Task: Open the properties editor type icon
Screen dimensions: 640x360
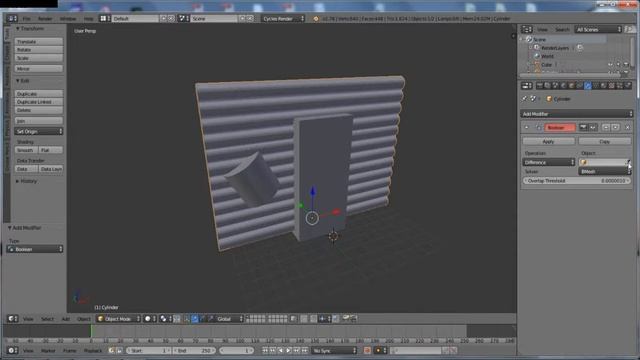Action: (x=527, y=85)
